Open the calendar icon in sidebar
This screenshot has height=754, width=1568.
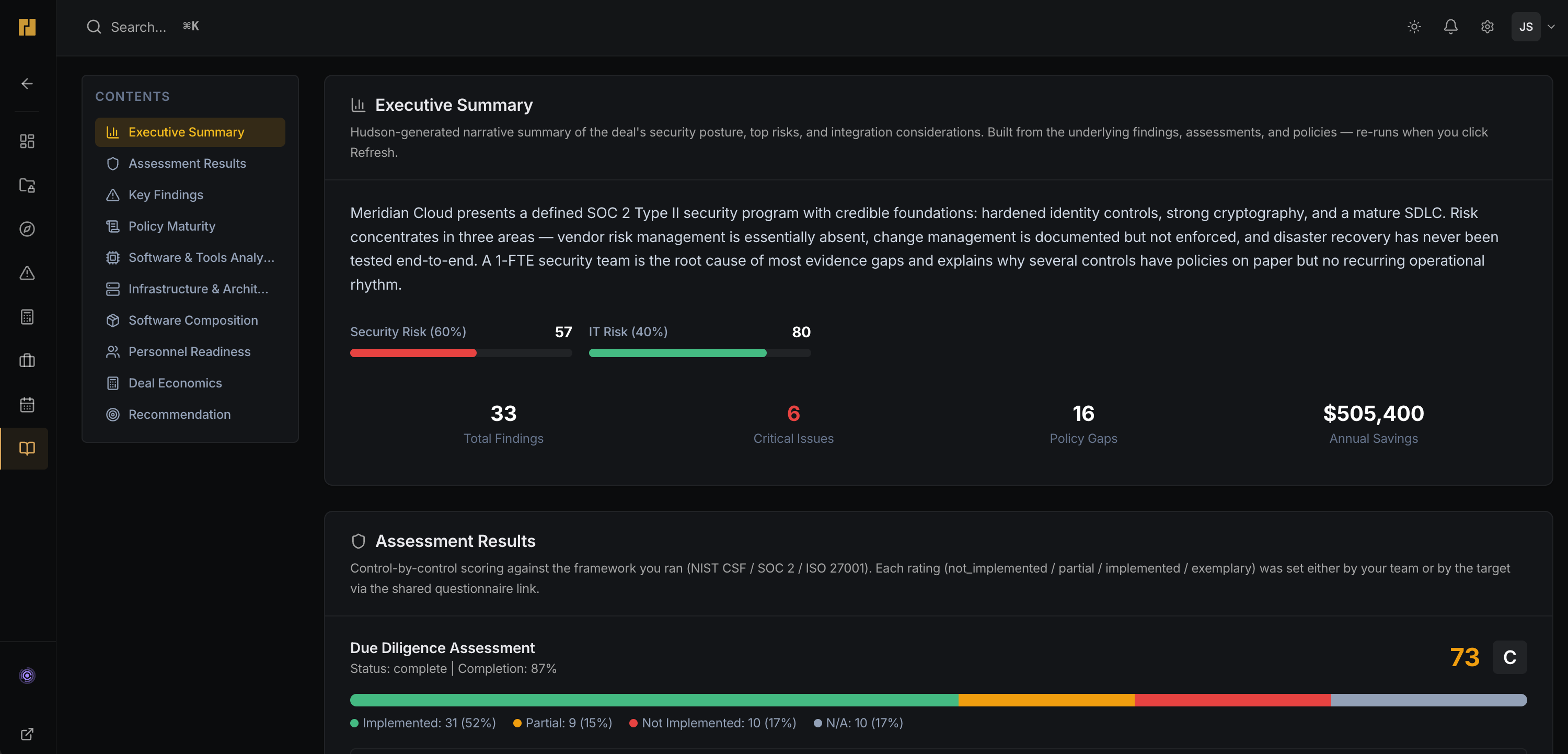(27, 404)
